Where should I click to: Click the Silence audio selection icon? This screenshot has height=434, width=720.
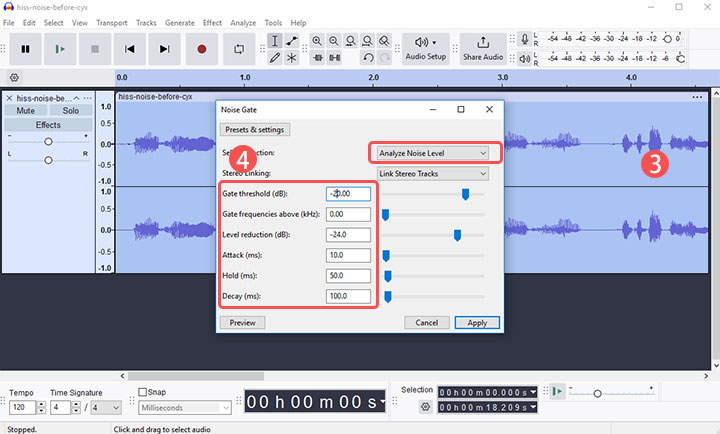[x=334, y=58]
